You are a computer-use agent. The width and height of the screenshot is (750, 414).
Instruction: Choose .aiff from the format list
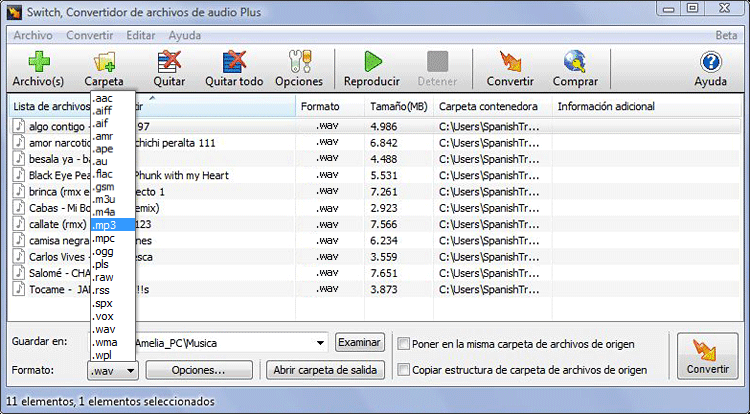click(x=113, y=111)
